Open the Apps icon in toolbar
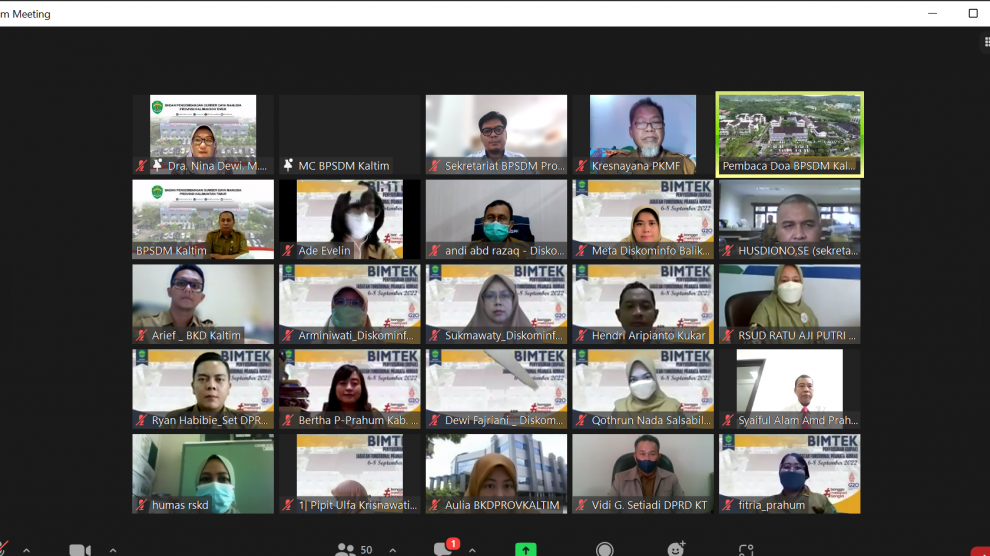 (x=746, y=550)
